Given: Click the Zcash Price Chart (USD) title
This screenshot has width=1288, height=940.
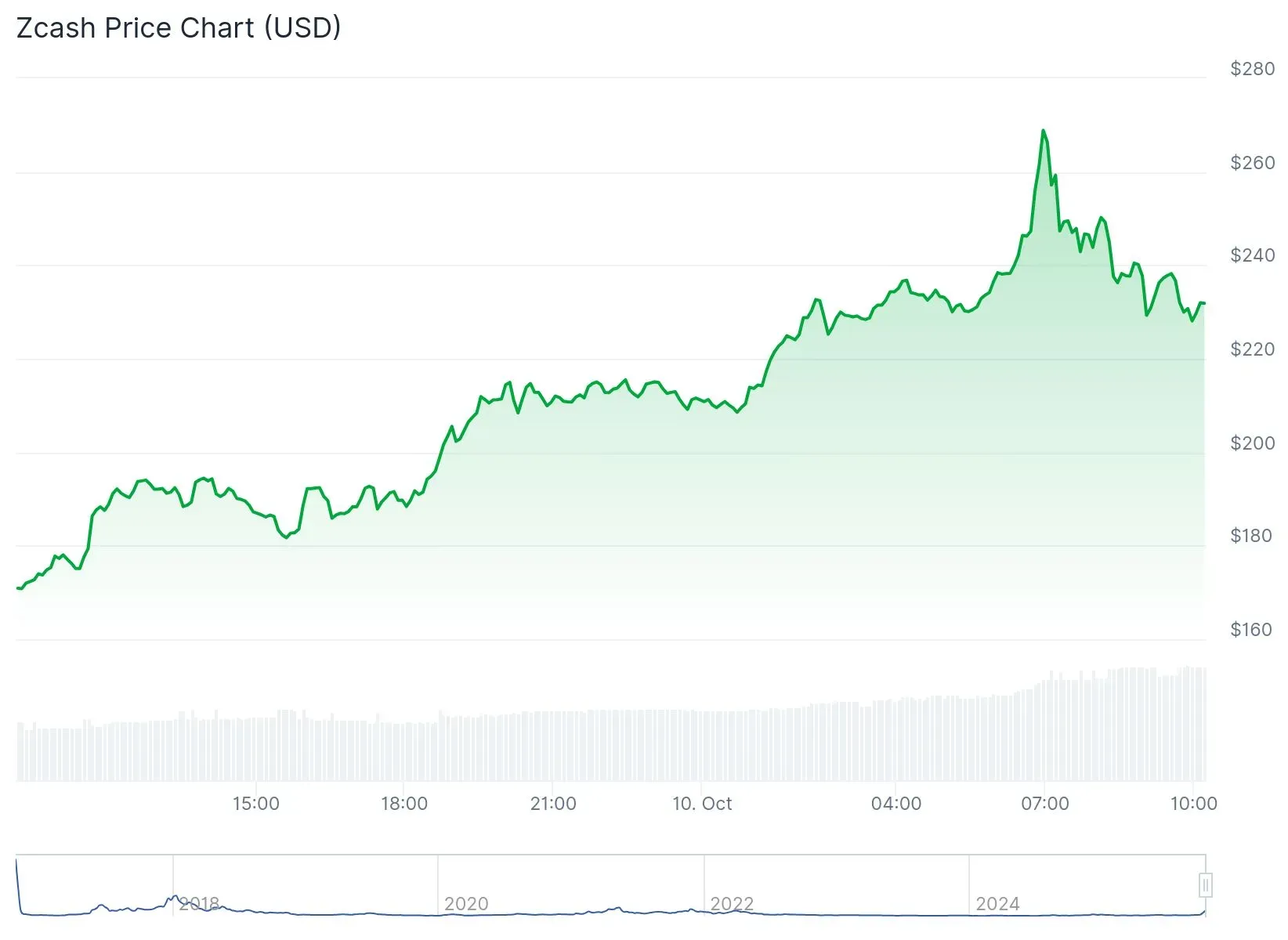Looking at the screenshot, I should coord(179,28).
